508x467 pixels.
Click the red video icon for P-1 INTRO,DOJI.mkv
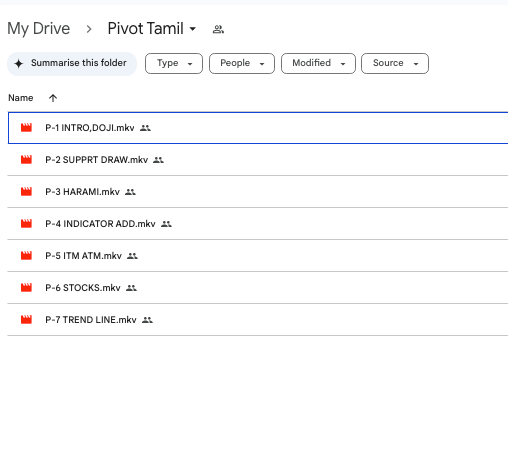tap(26, 128)
